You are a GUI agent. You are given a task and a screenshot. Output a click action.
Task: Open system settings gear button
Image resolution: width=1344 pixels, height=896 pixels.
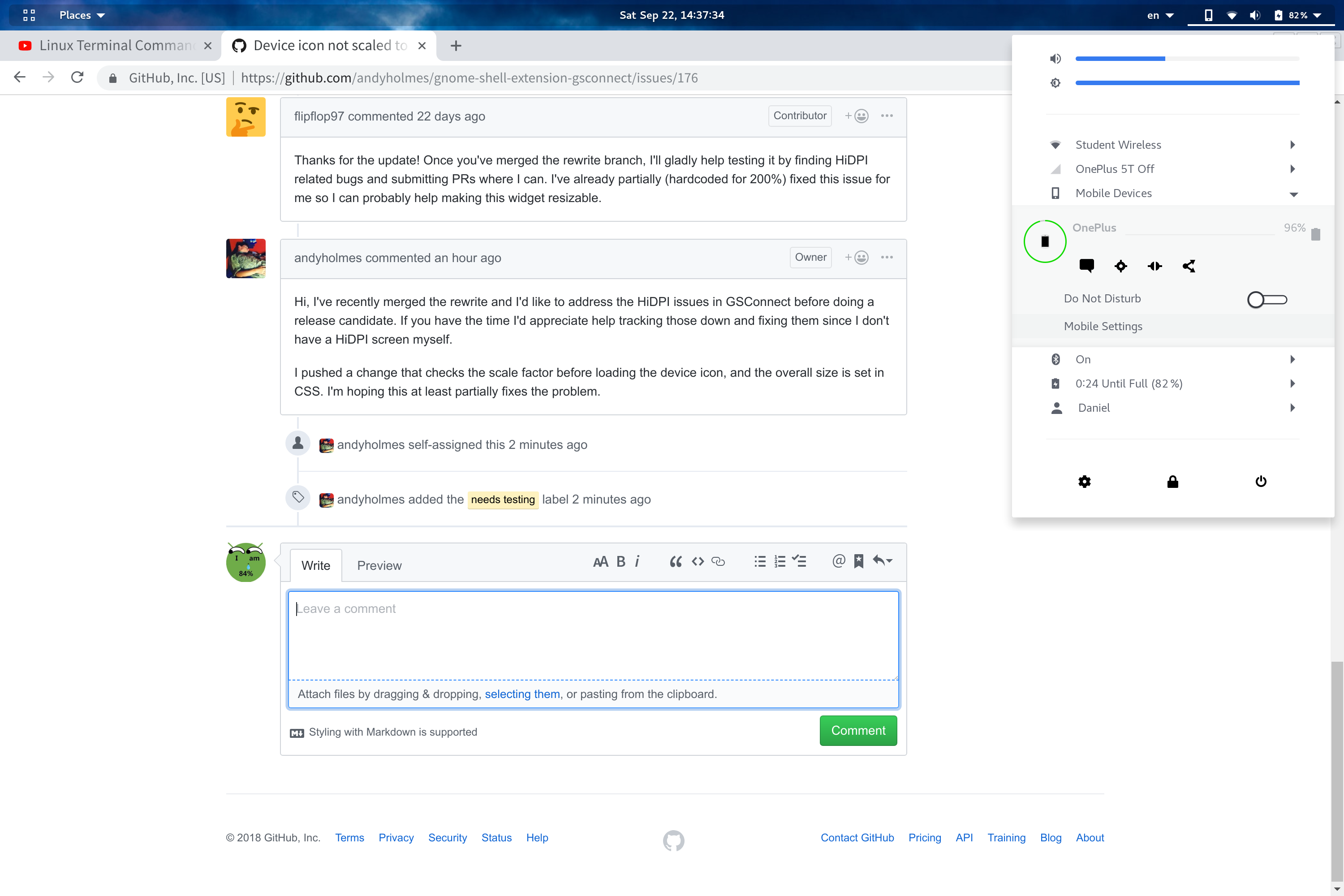point(1085,482)
